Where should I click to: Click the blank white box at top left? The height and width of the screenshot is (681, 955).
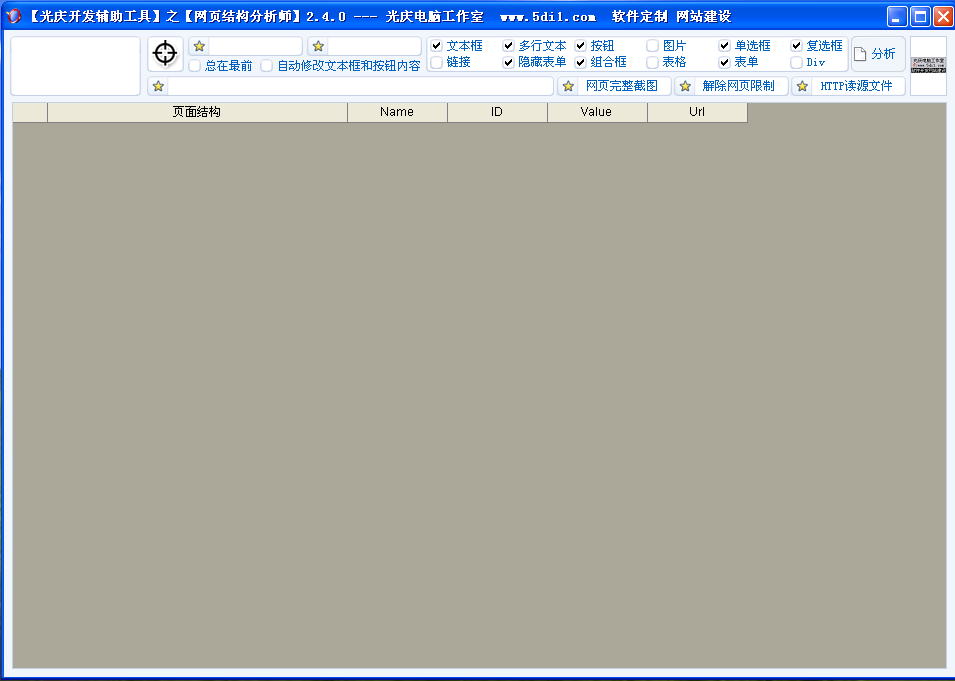[76, 66]
